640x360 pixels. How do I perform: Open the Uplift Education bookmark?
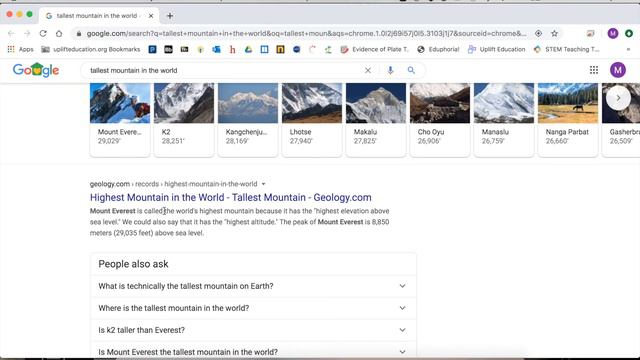click(497, 49)
